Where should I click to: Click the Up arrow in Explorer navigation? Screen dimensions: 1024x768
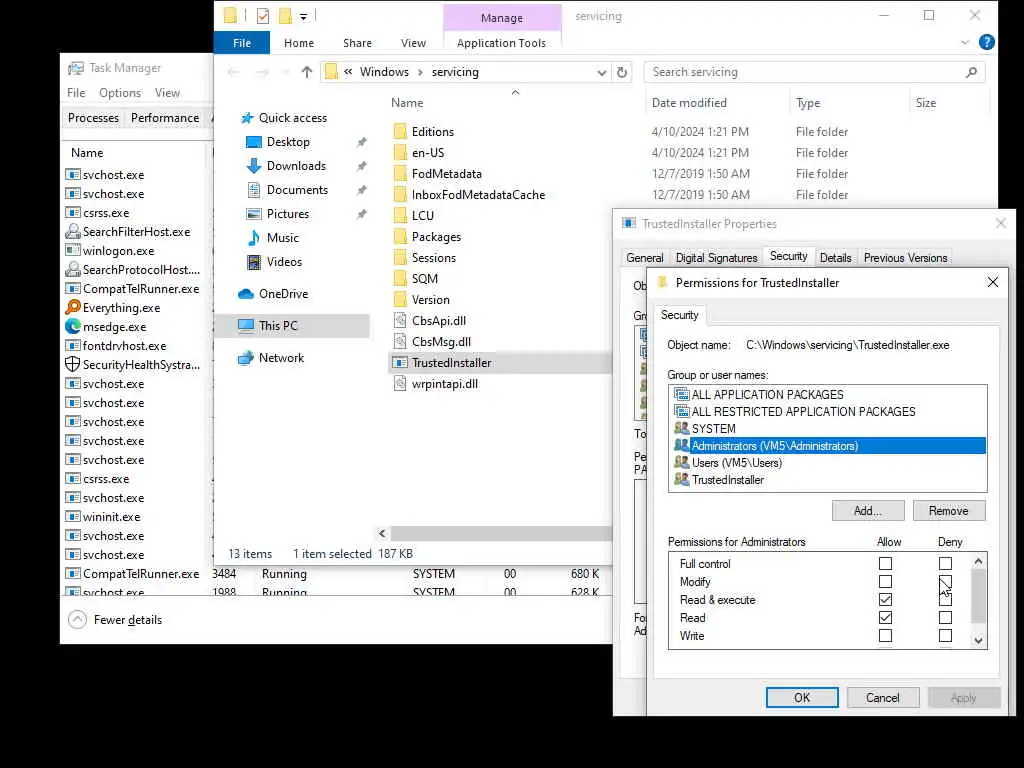point(306,72)
